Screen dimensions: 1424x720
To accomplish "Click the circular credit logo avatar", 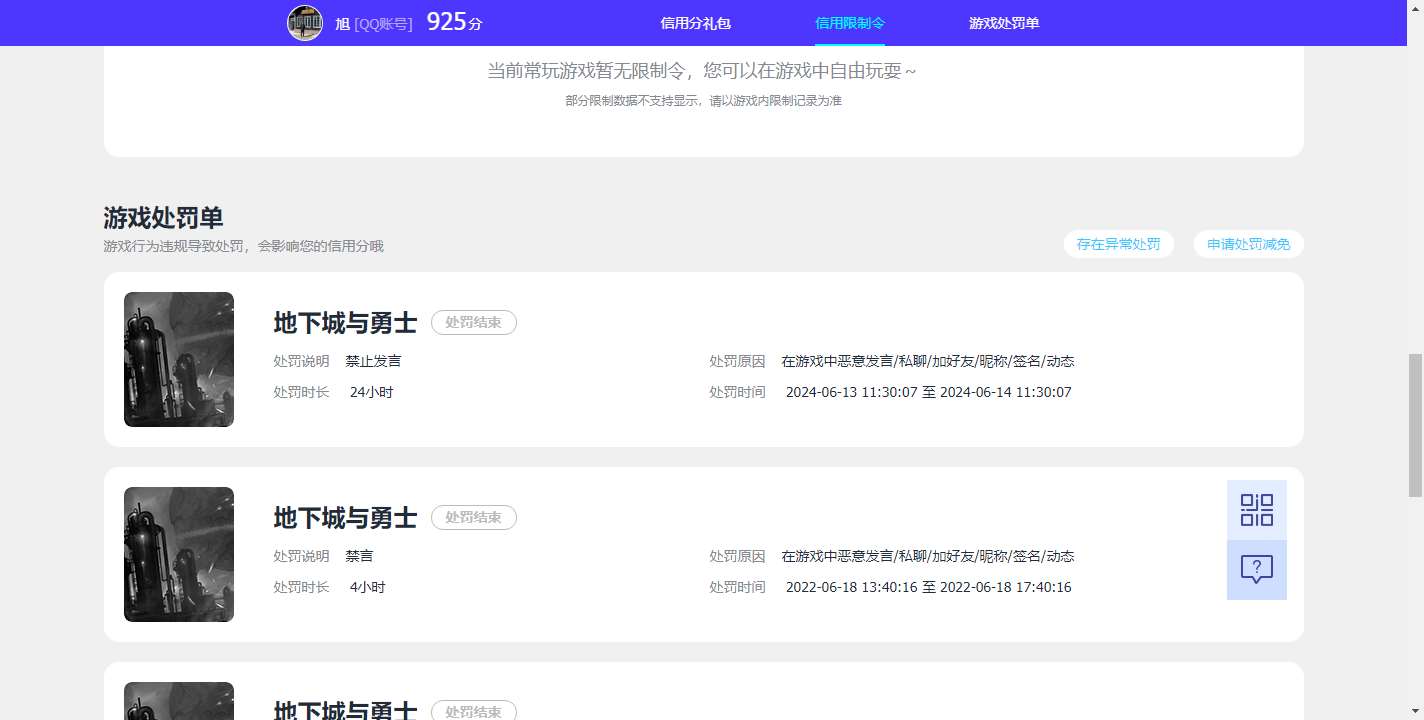I will 305,22.
